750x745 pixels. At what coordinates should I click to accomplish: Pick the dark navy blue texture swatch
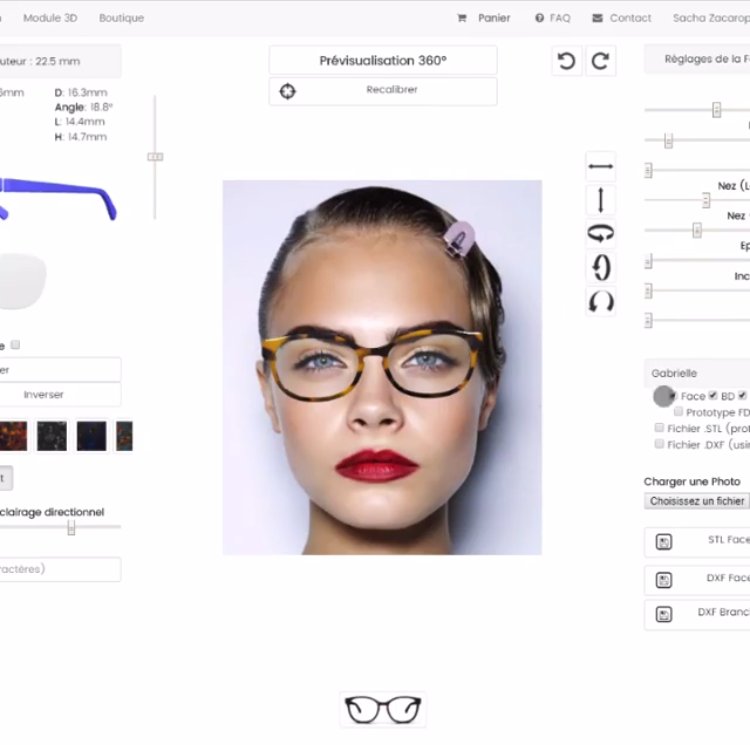[91, 436]
